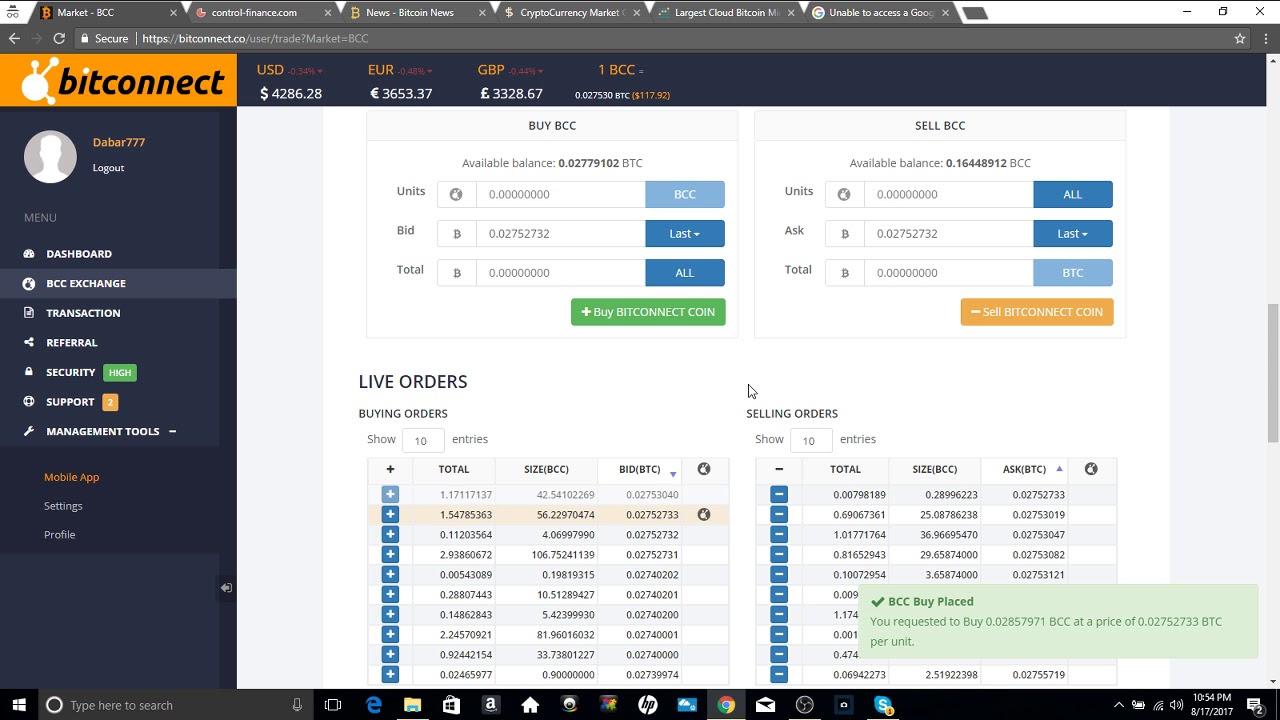The image size is (1280, 720).
Task: Open Support in the sidebar
Action: point(70,402)
